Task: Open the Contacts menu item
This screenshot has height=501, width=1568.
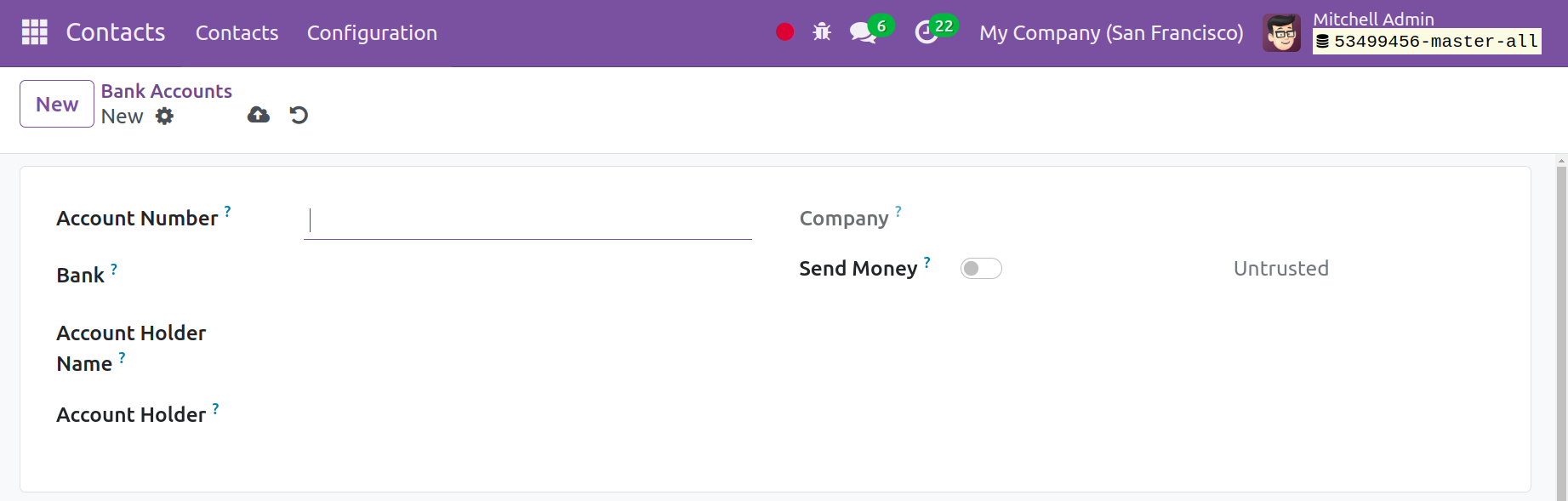Action: (x=237, y=33)
